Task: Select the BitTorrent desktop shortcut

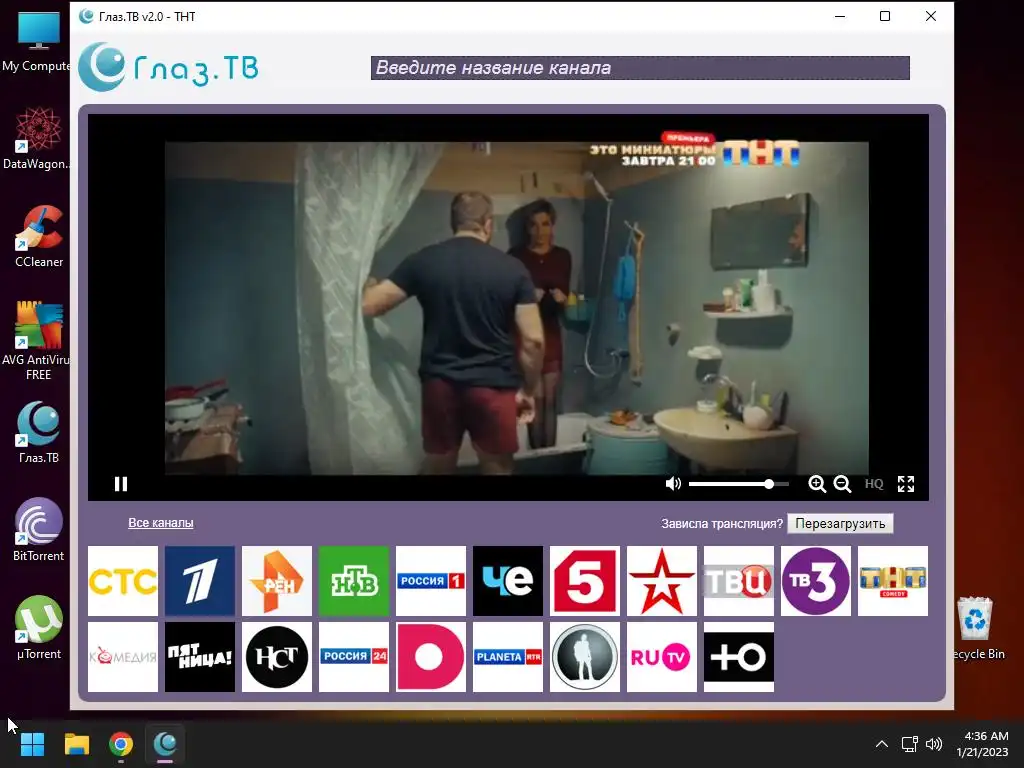Action: (x=39, y=530)
